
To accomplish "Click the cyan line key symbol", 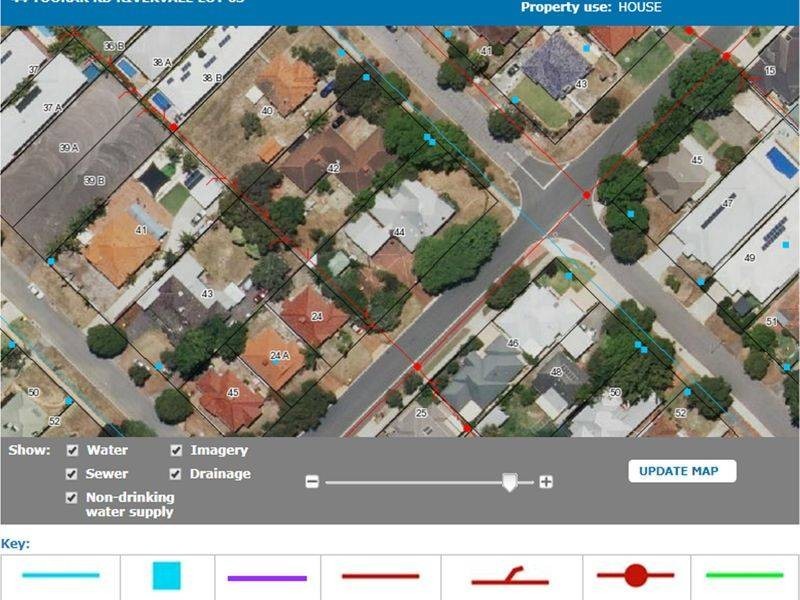I will pyautogui.click(x=61, y=575).
